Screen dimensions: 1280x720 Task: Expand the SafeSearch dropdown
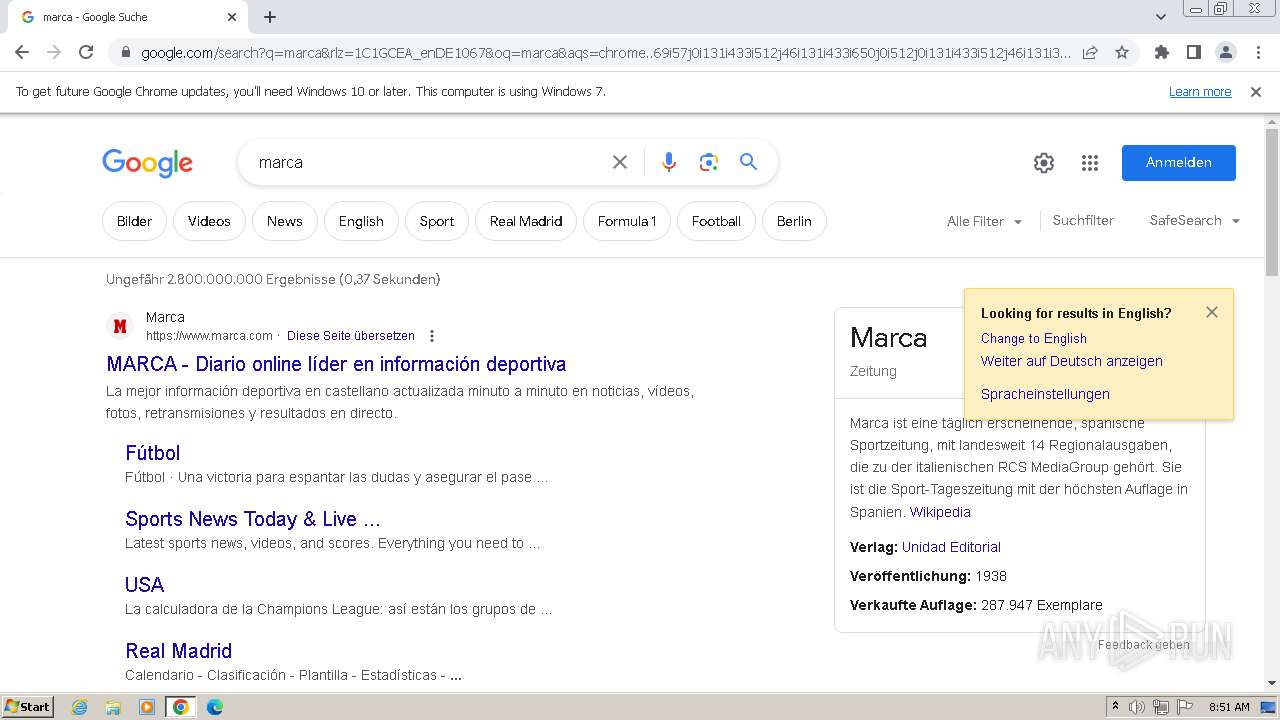tap(1195, 220)
